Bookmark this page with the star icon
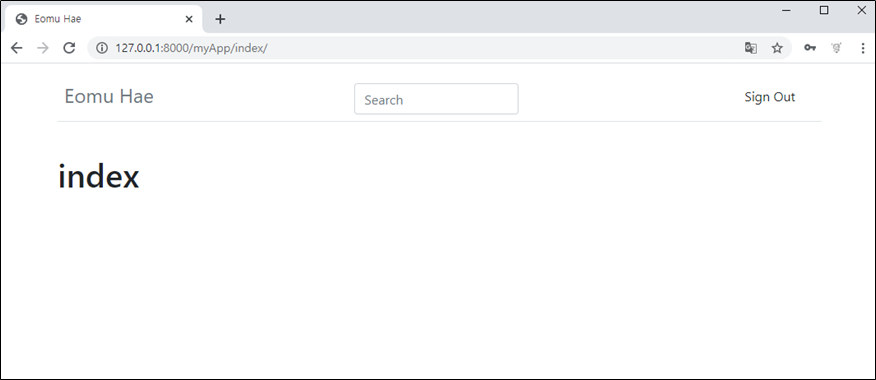The image size is (876, 380). pos(777,48)
